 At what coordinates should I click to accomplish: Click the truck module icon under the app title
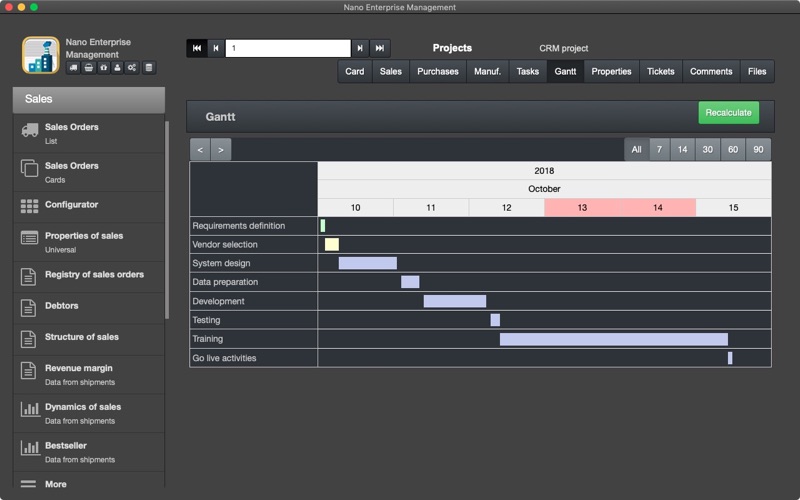coord(73,68)
